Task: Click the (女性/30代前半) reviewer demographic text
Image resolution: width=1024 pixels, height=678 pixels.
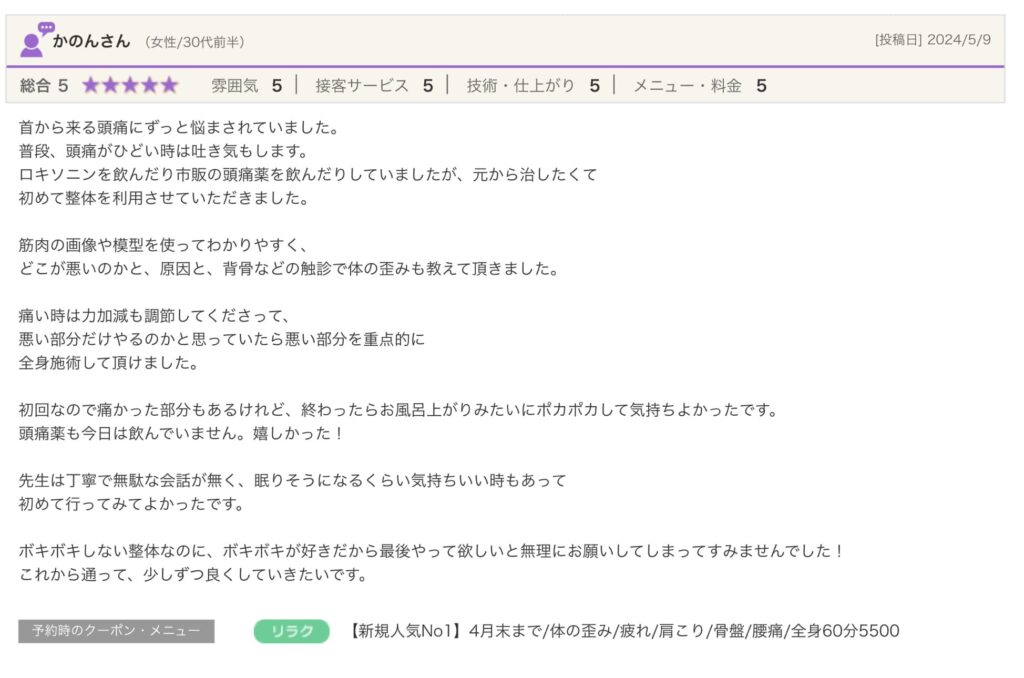Action: 194,42
